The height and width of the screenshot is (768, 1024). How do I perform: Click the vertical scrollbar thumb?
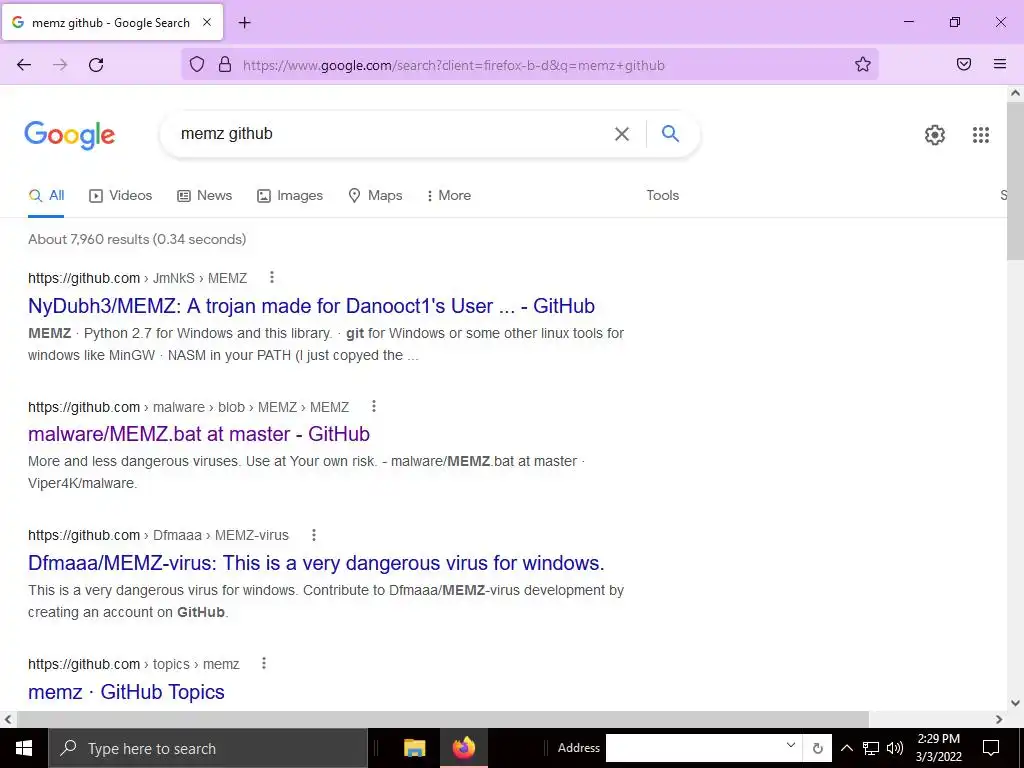coord(1015,181)
